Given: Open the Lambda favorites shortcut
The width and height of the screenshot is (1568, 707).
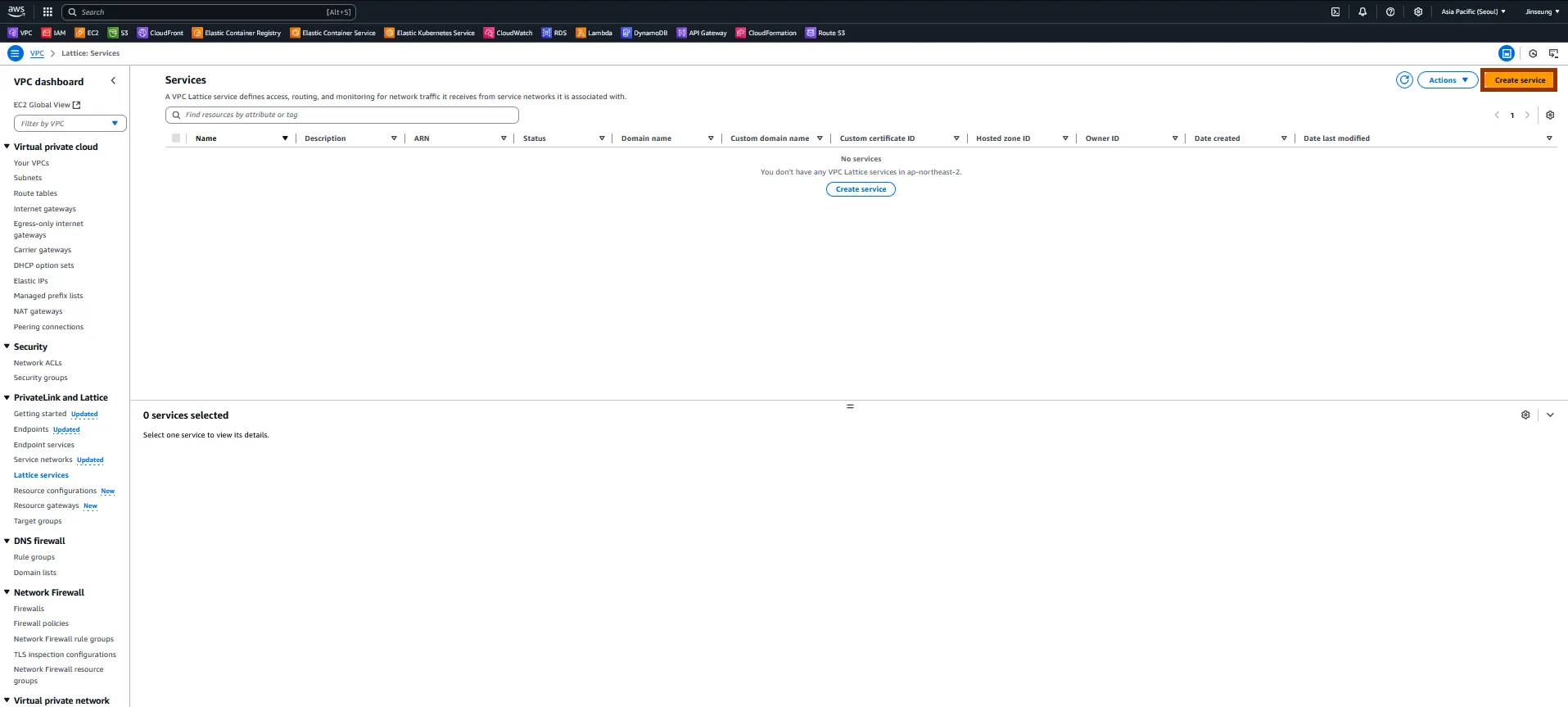Looking at the screenshot, I should click(594, 33).
